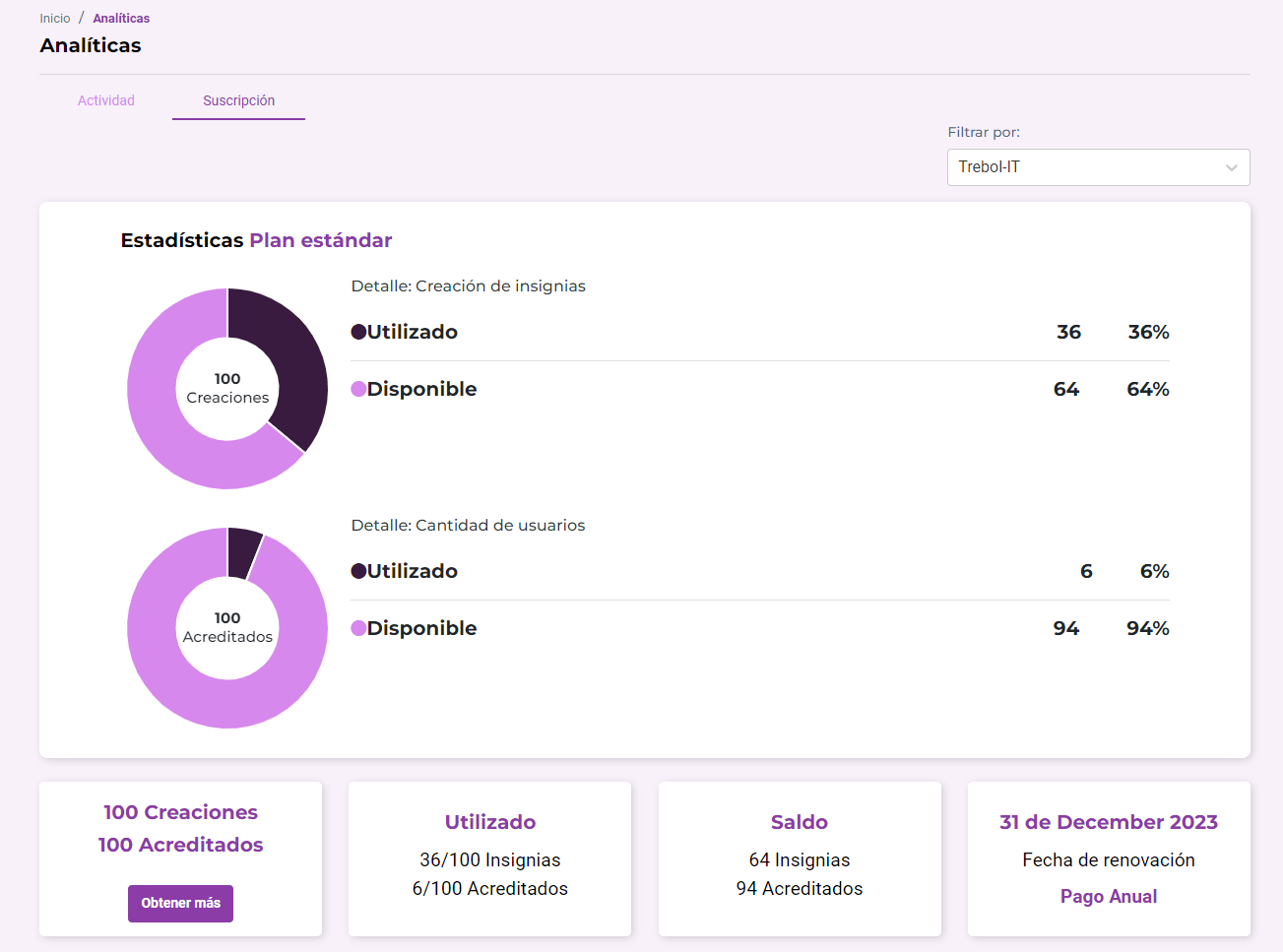The image size is (1283, 952).
Task: Click Disponible legend dot under Creación de insignias
Action: point(358,389)
